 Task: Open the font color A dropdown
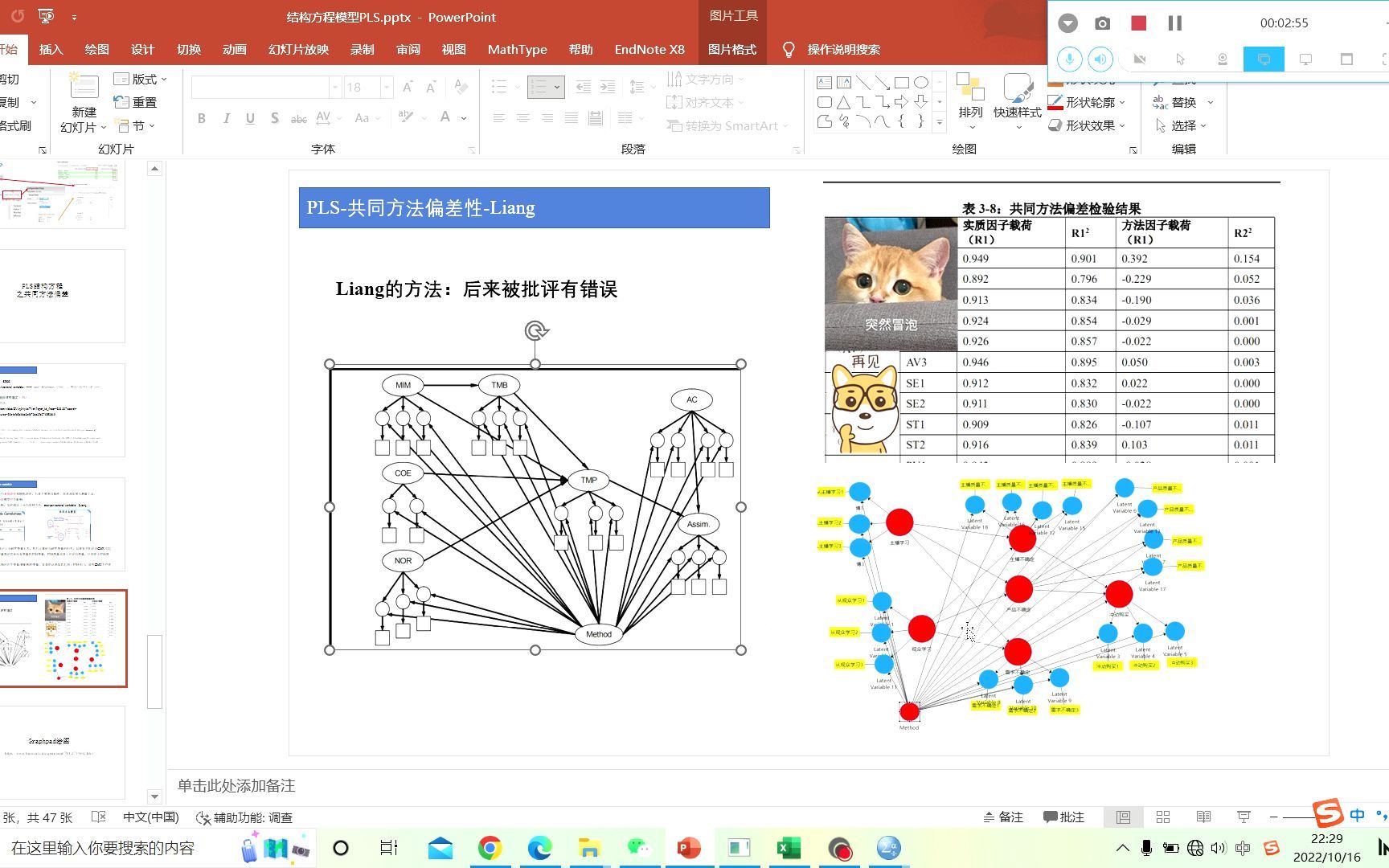pos(464,118)
